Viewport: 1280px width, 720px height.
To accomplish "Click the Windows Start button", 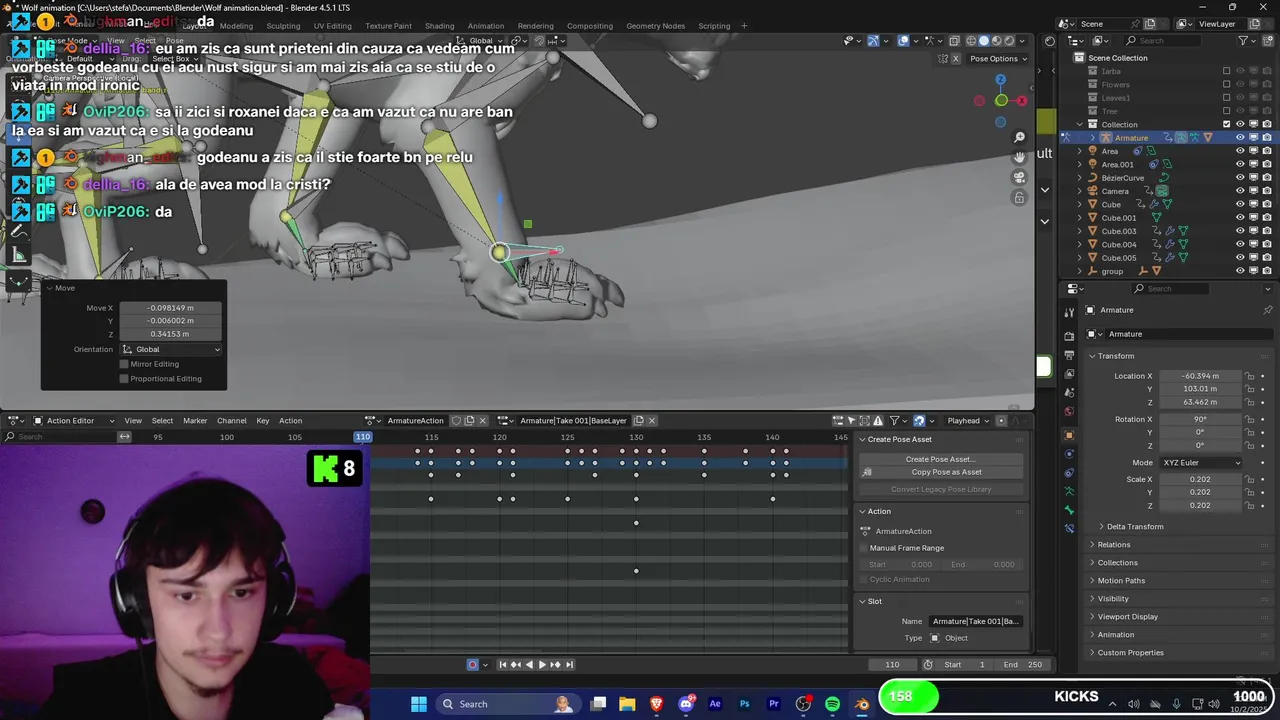I will pos(419,704).
